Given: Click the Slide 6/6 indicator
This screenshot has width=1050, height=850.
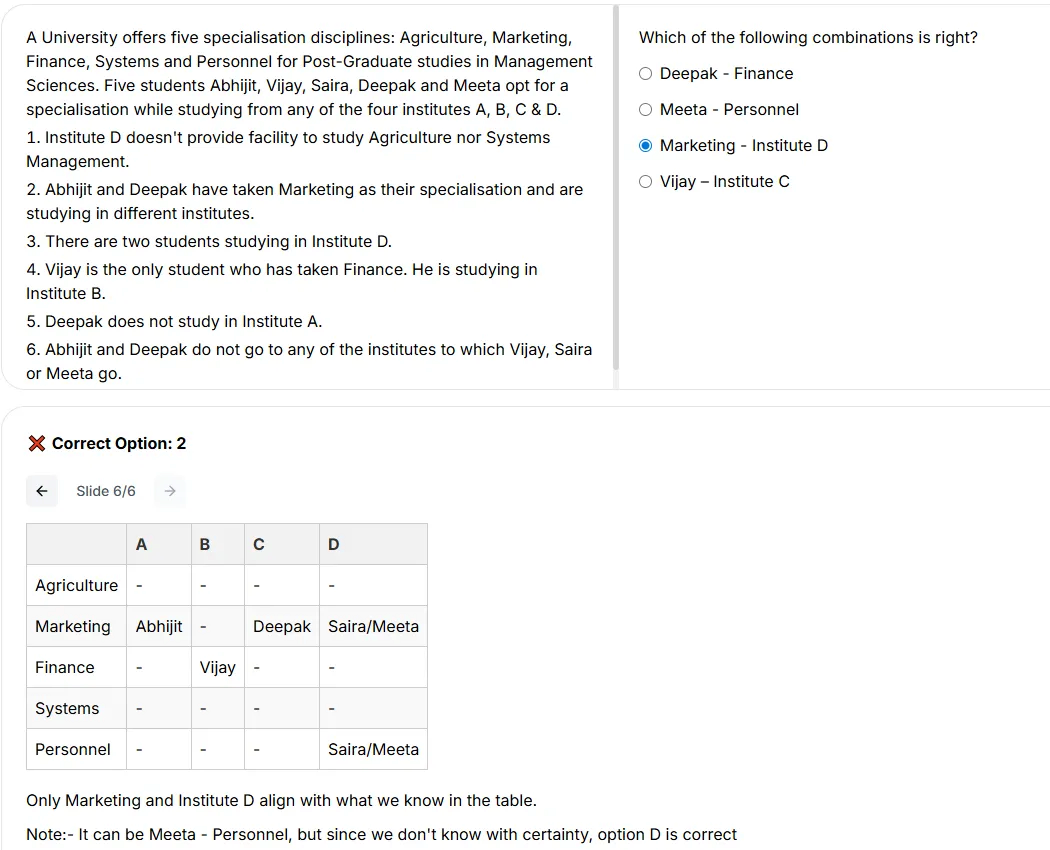Looking at the screenshot, I should coord(106,491).
